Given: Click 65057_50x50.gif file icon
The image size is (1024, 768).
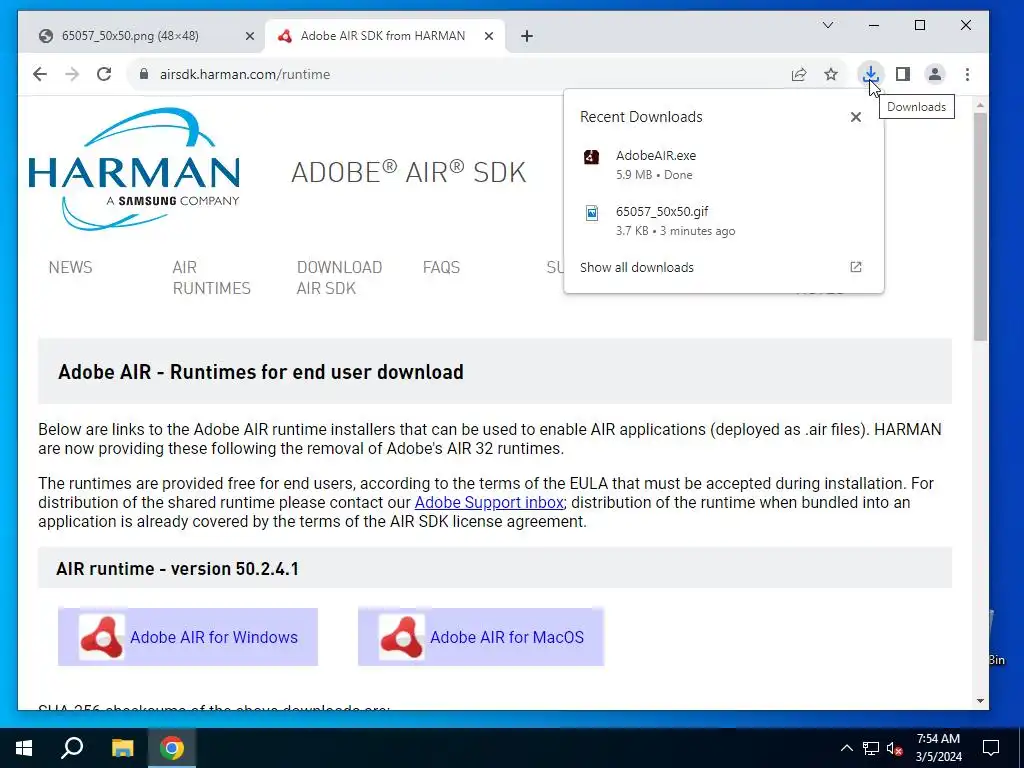Looking at the screenshot, I should (591, 213).
